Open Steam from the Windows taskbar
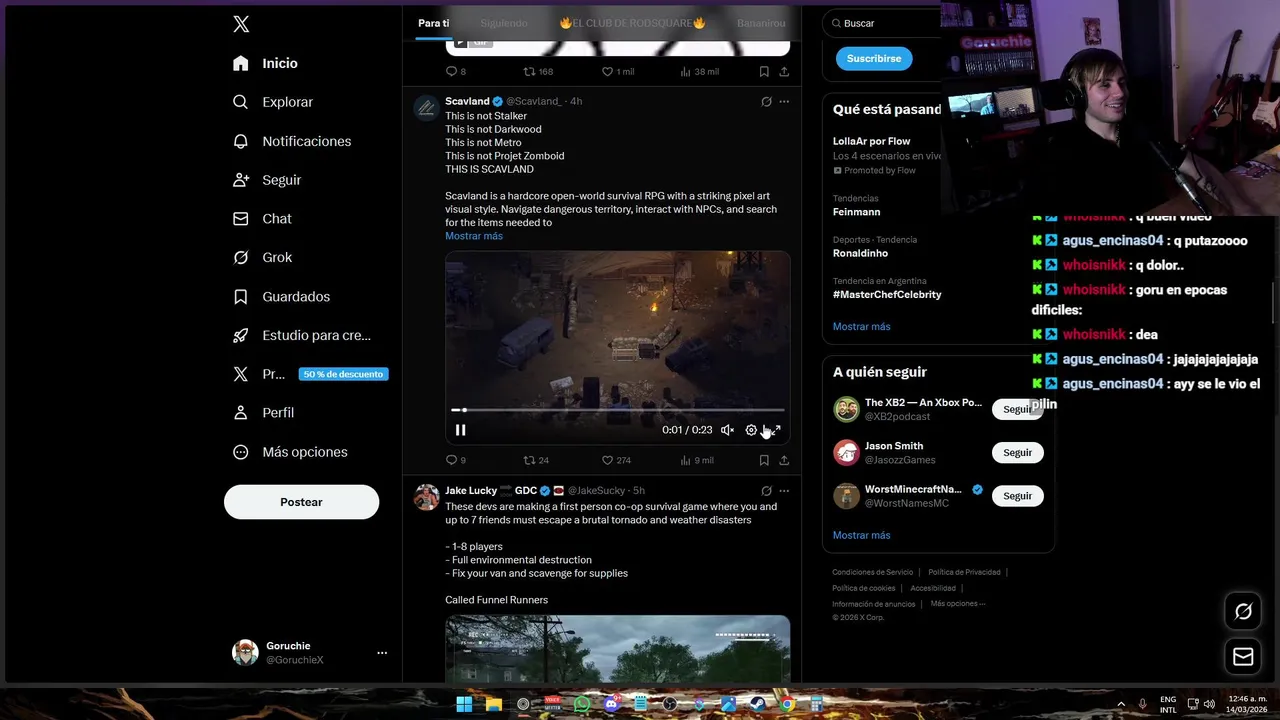Image resolution: width=1280 pixels, height=720 pixels. [758, 704]
